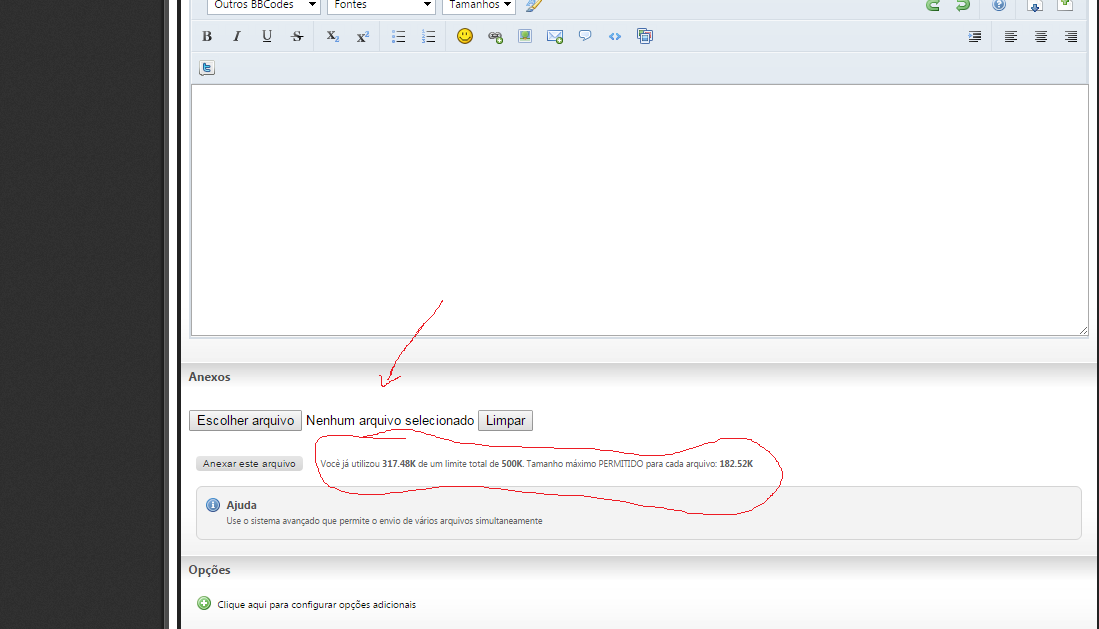Image resolution: width=1099 pixels, height=629 pixels.
Task: Apply subscript formatting
Action: tap(332, 36)
